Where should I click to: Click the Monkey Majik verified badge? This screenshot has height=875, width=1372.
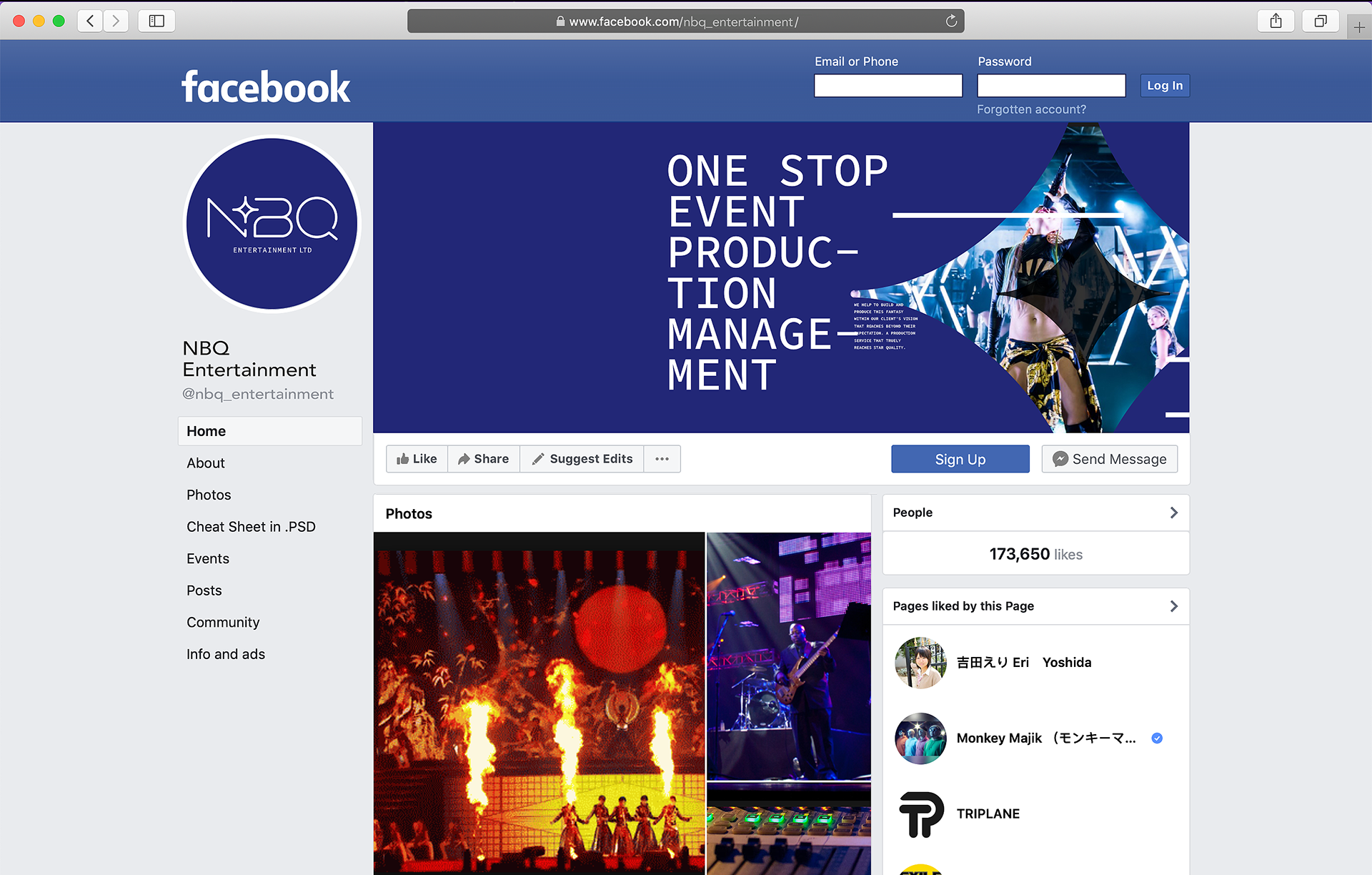pos(1157,738)
